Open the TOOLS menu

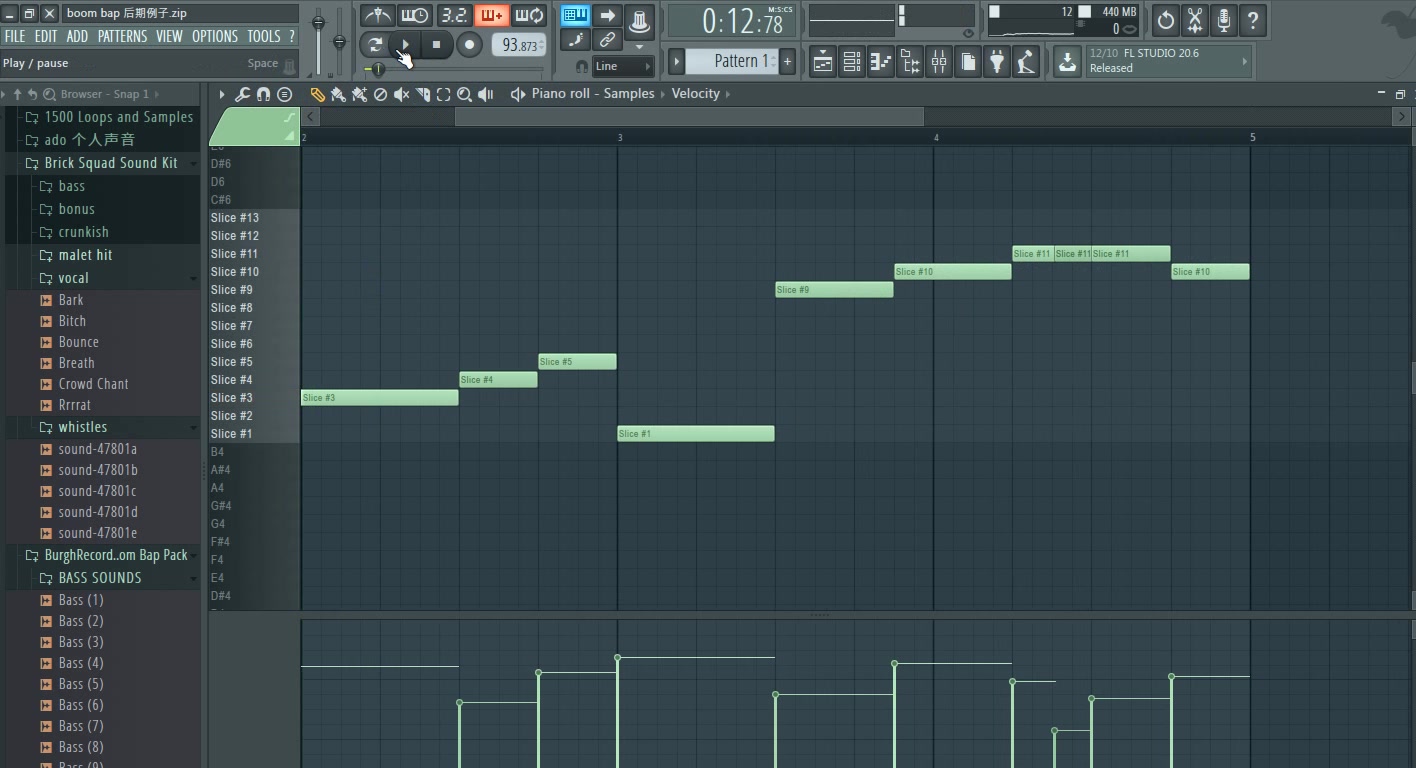coord(264,36)
